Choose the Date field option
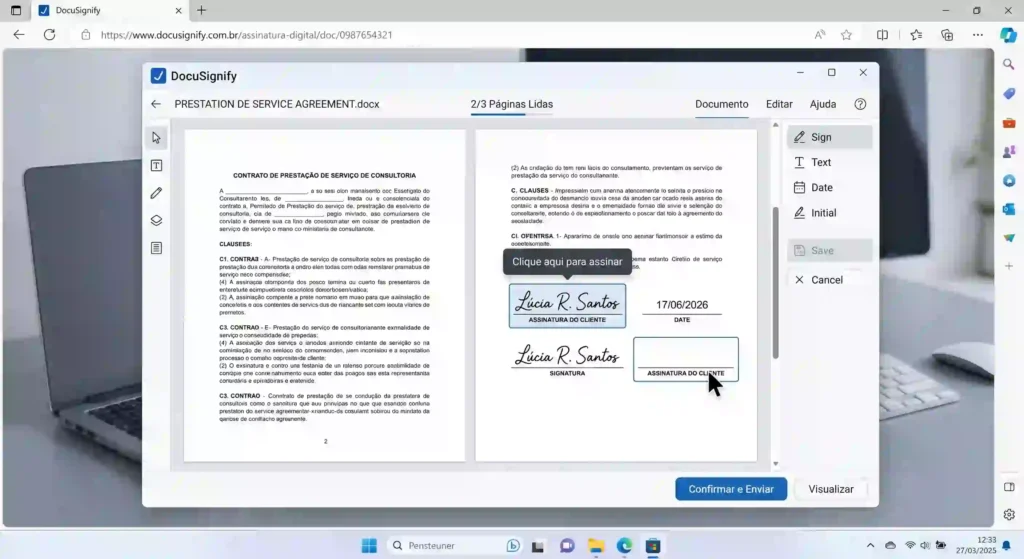 point(829,187)
